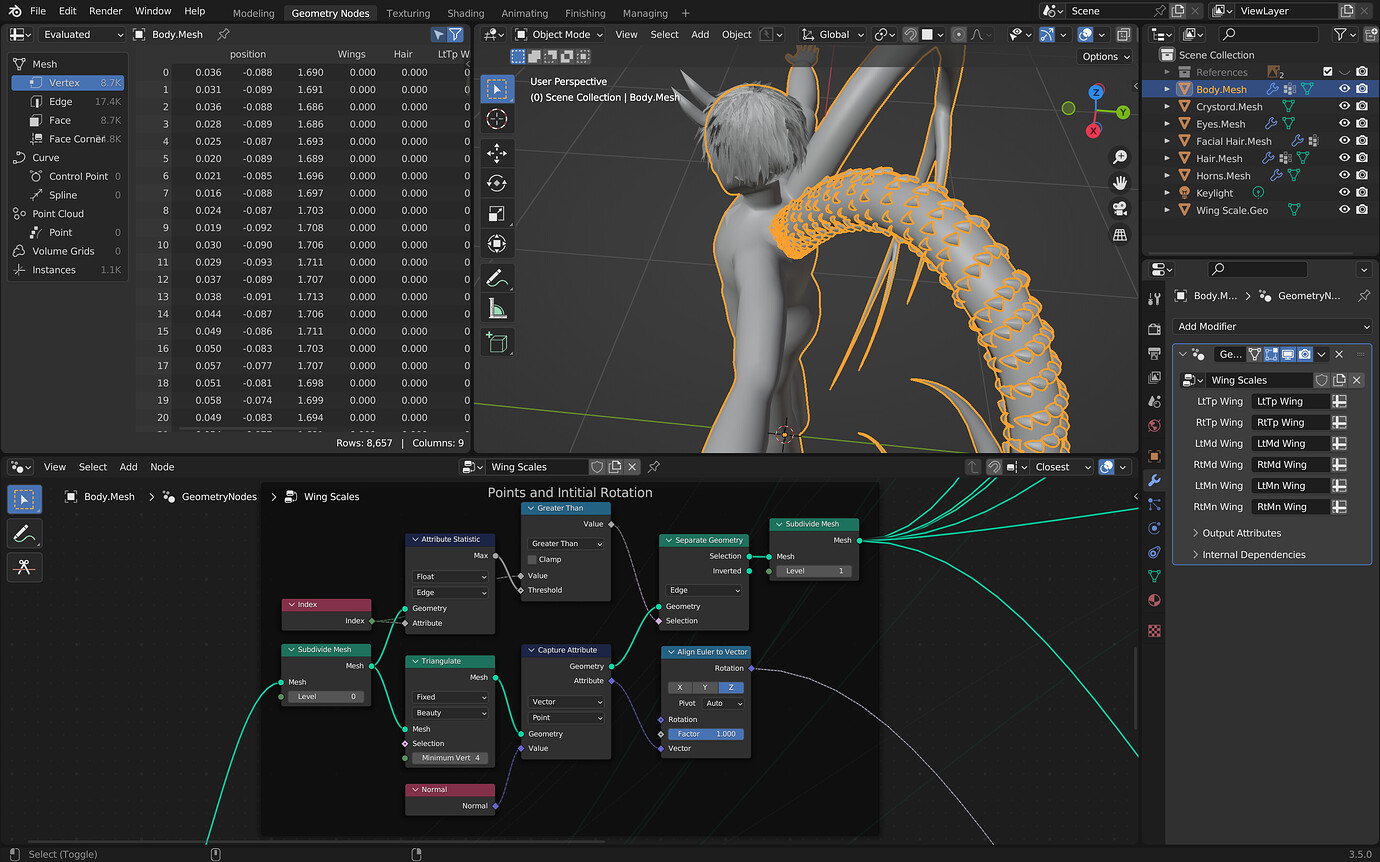Toggle X axis in Align Euler to Vector node

click(680, 687)
